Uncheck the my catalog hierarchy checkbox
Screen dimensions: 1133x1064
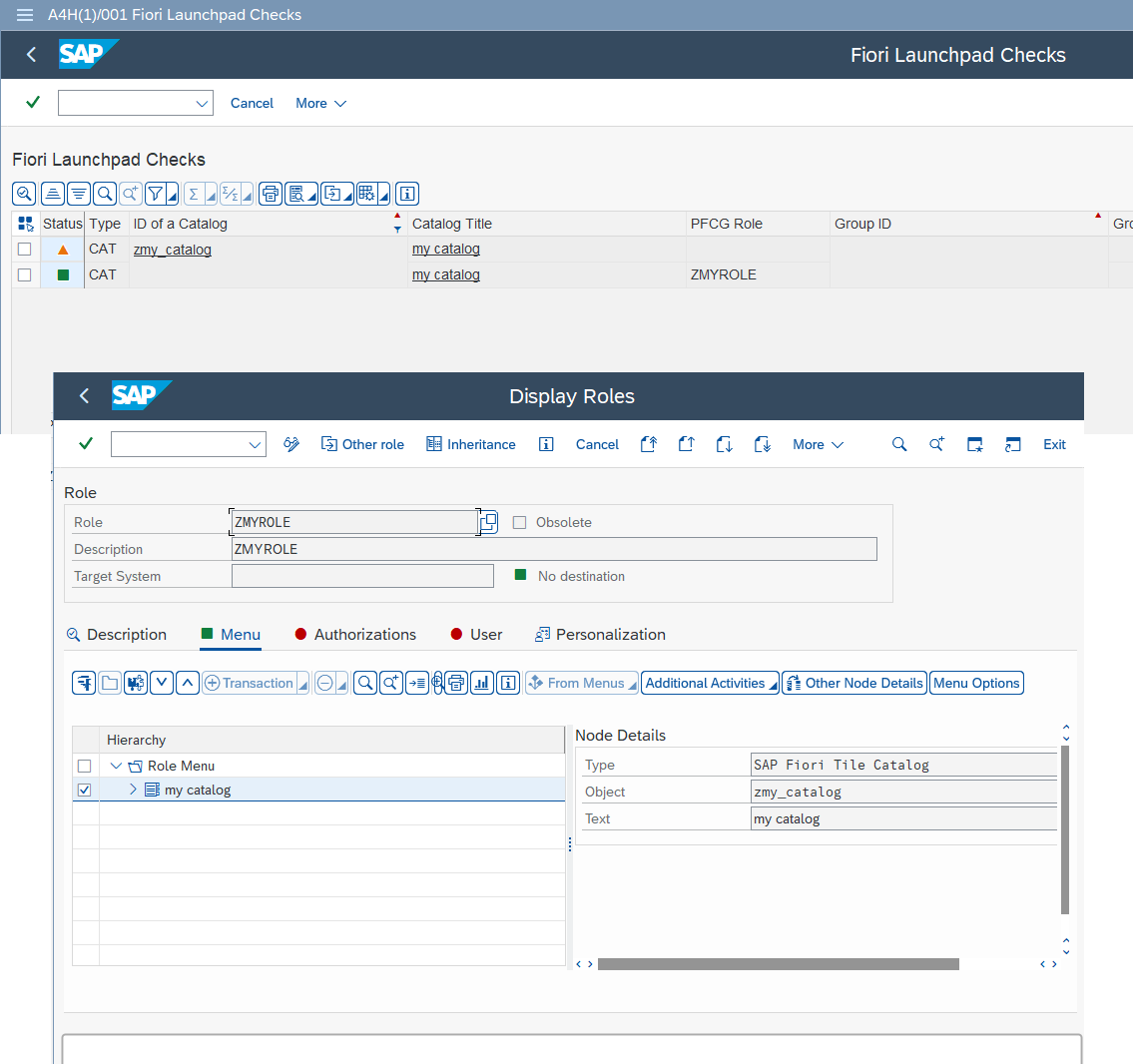point(85,791)
